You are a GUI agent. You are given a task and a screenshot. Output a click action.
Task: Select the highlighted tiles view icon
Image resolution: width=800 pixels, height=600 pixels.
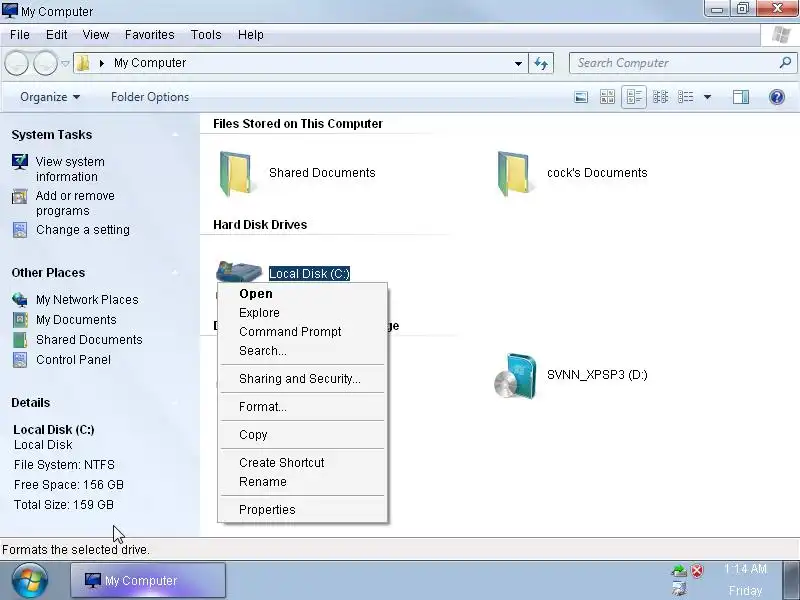point(634,97)
